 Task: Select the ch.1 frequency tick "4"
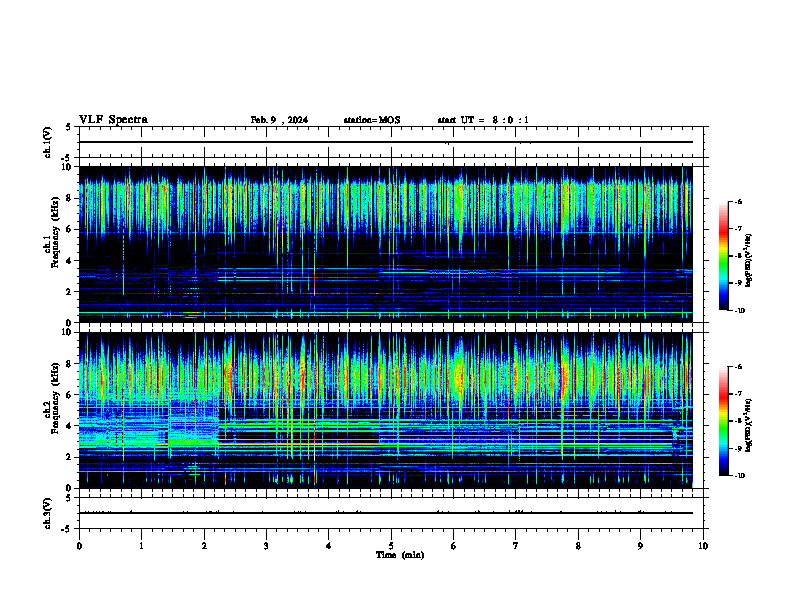70,261
